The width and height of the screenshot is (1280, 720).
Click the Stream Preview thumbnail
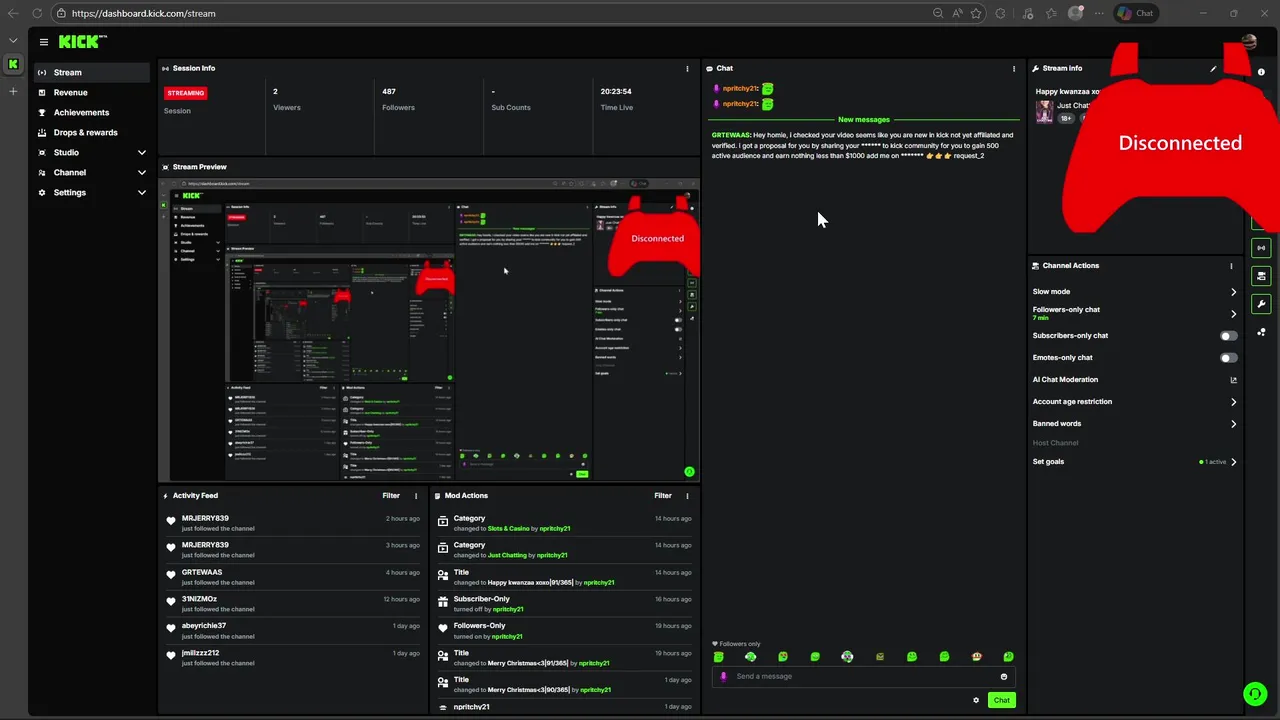coord(429,329)
